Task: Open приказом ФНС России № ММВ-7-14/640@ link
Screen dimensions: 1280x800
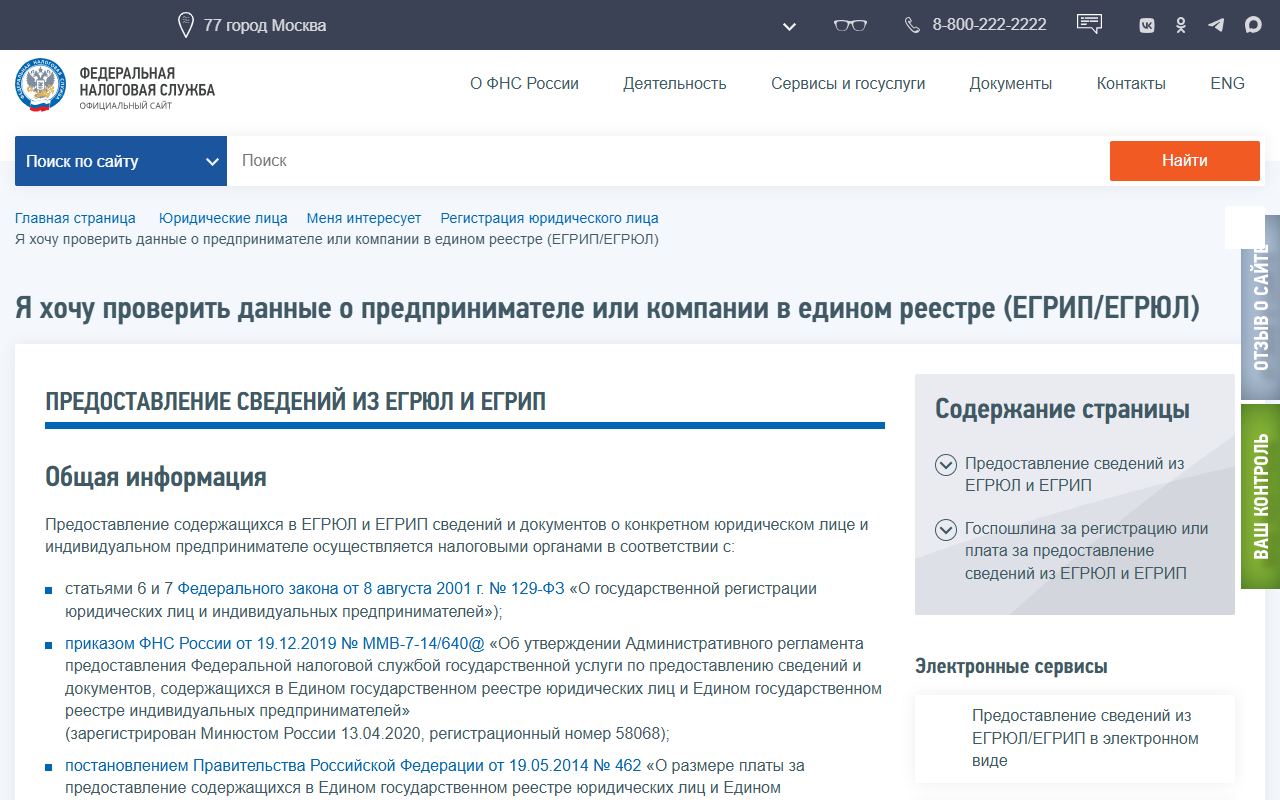Action: [275, 644]
